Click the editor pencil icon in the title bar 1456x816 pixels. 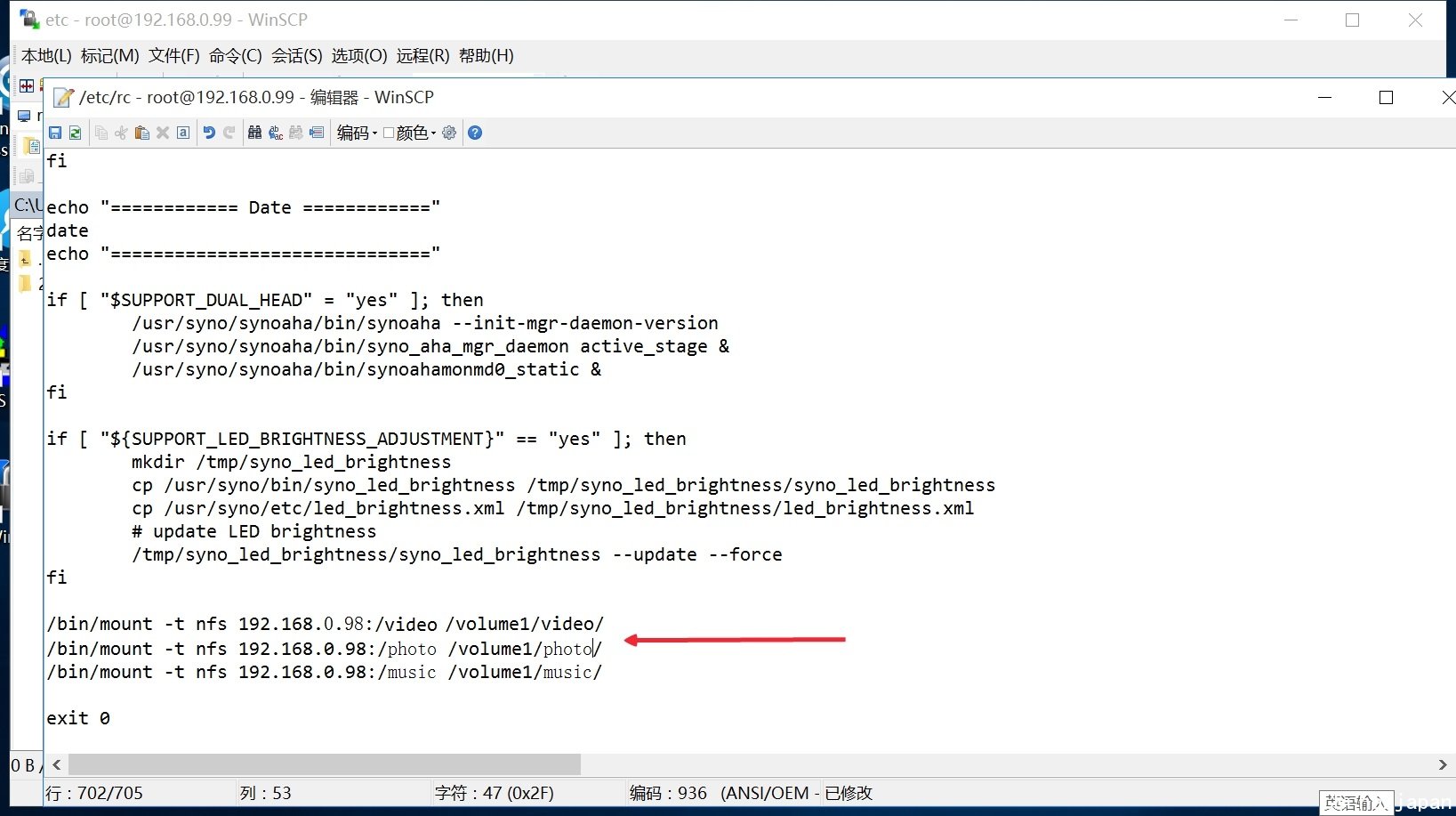(x=63, y=97)
